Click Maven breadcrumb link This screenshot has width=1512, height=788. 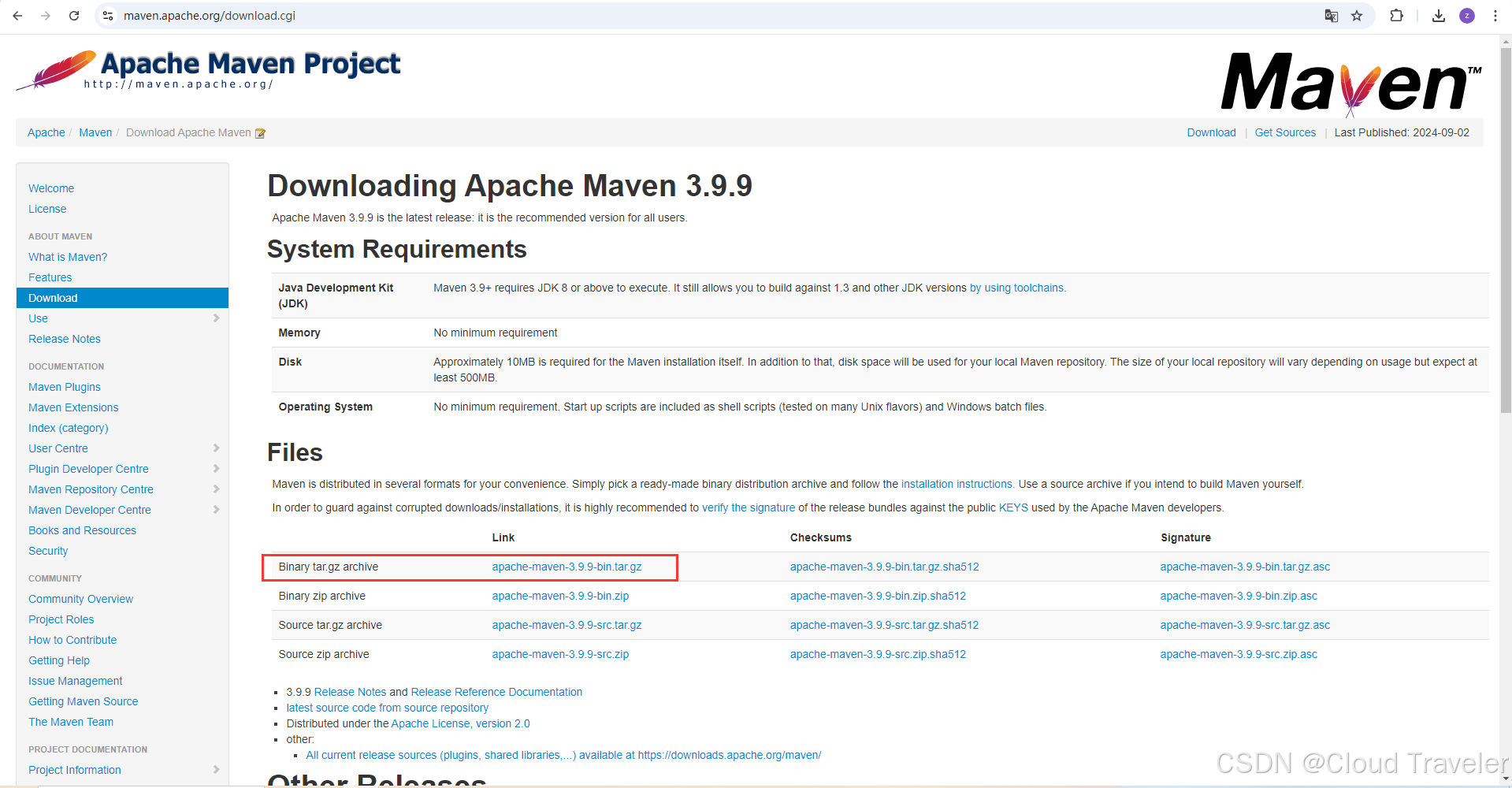tap(95, 132)
